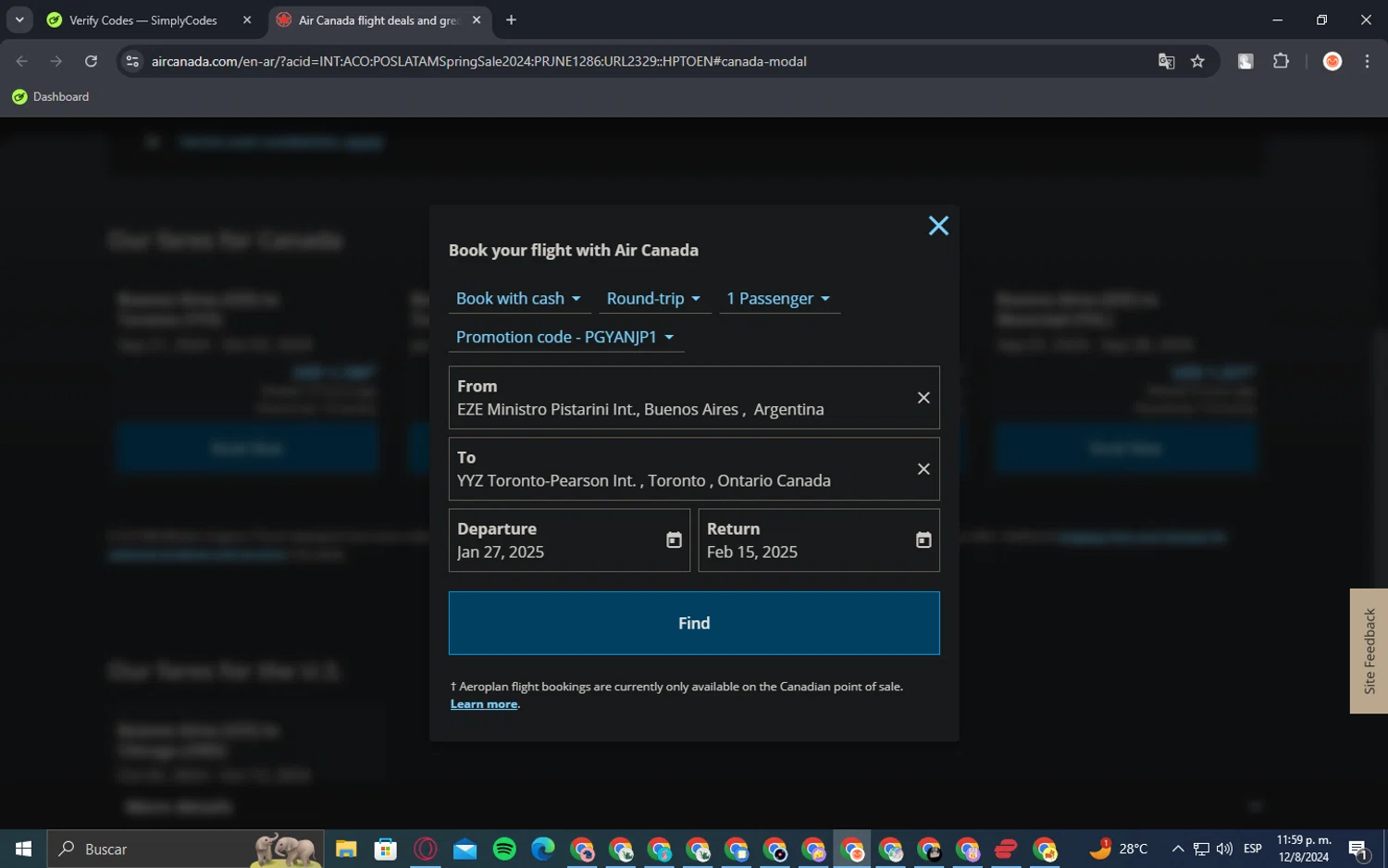Open the Extensions puzzle icon
1388x868 pixels.
click(1281, 61)
